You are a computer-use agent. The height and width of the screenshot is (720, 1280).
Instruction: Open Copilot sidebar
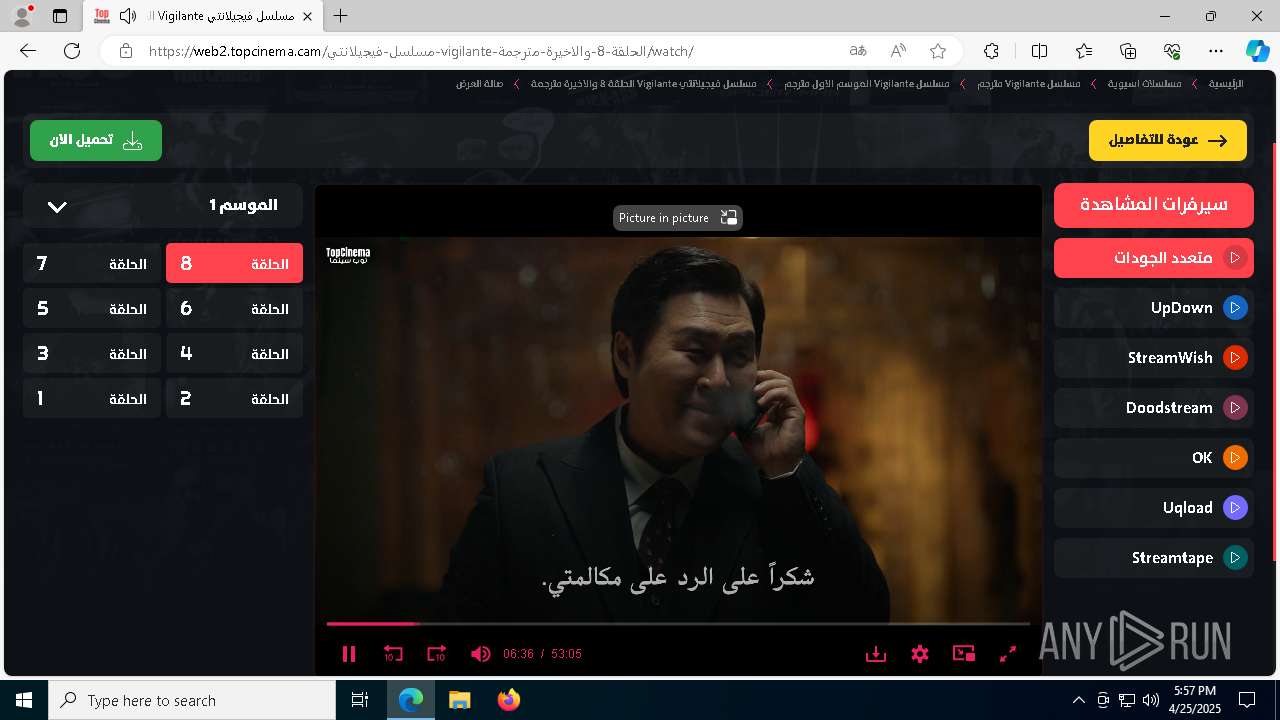point(1257,51)
